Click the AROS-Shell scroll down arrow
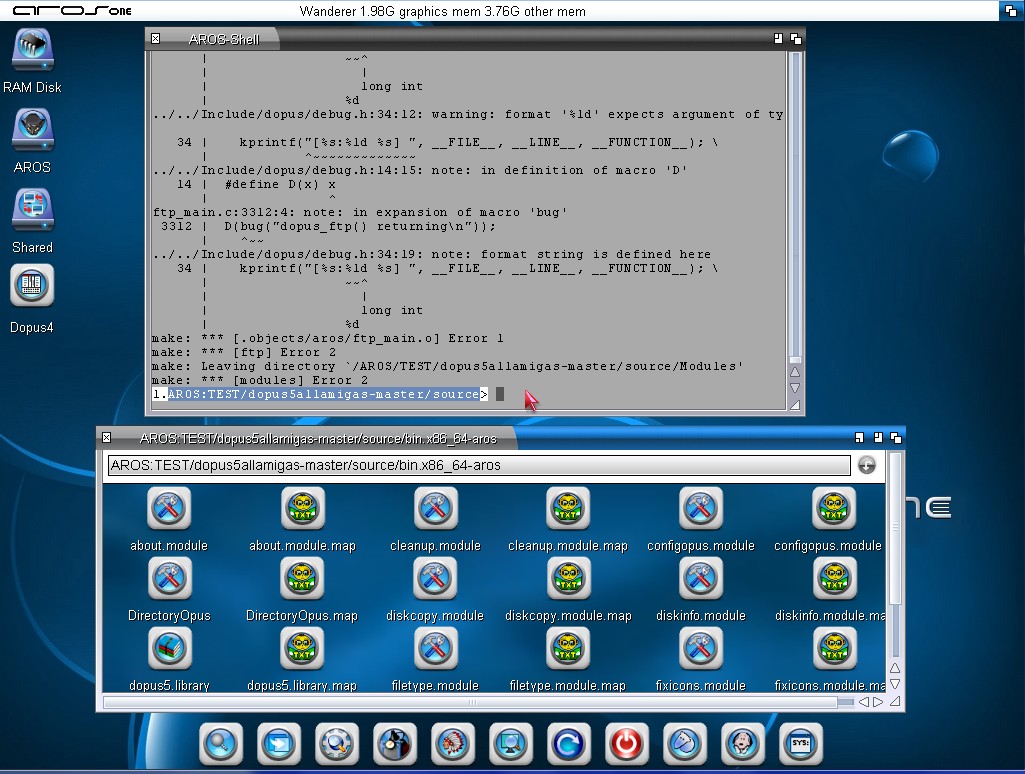This screenshot has width=1025, height=774. (x=795, y=388)
